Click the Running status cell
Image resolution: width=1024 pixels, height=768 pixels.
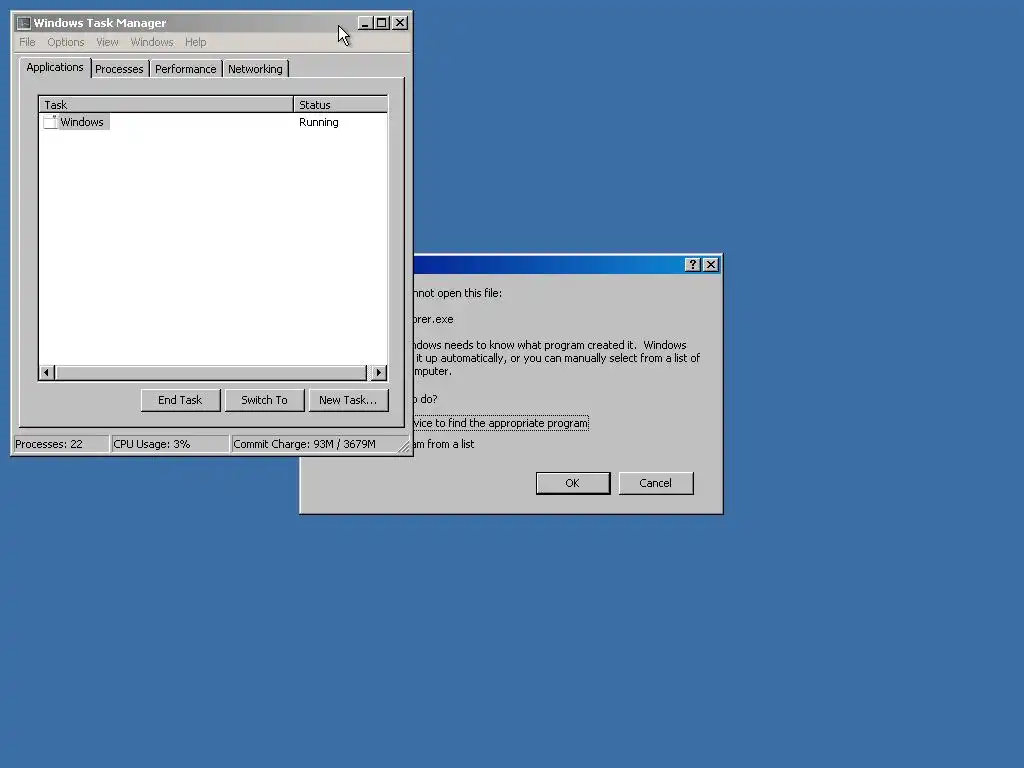[x=319, y=122]
